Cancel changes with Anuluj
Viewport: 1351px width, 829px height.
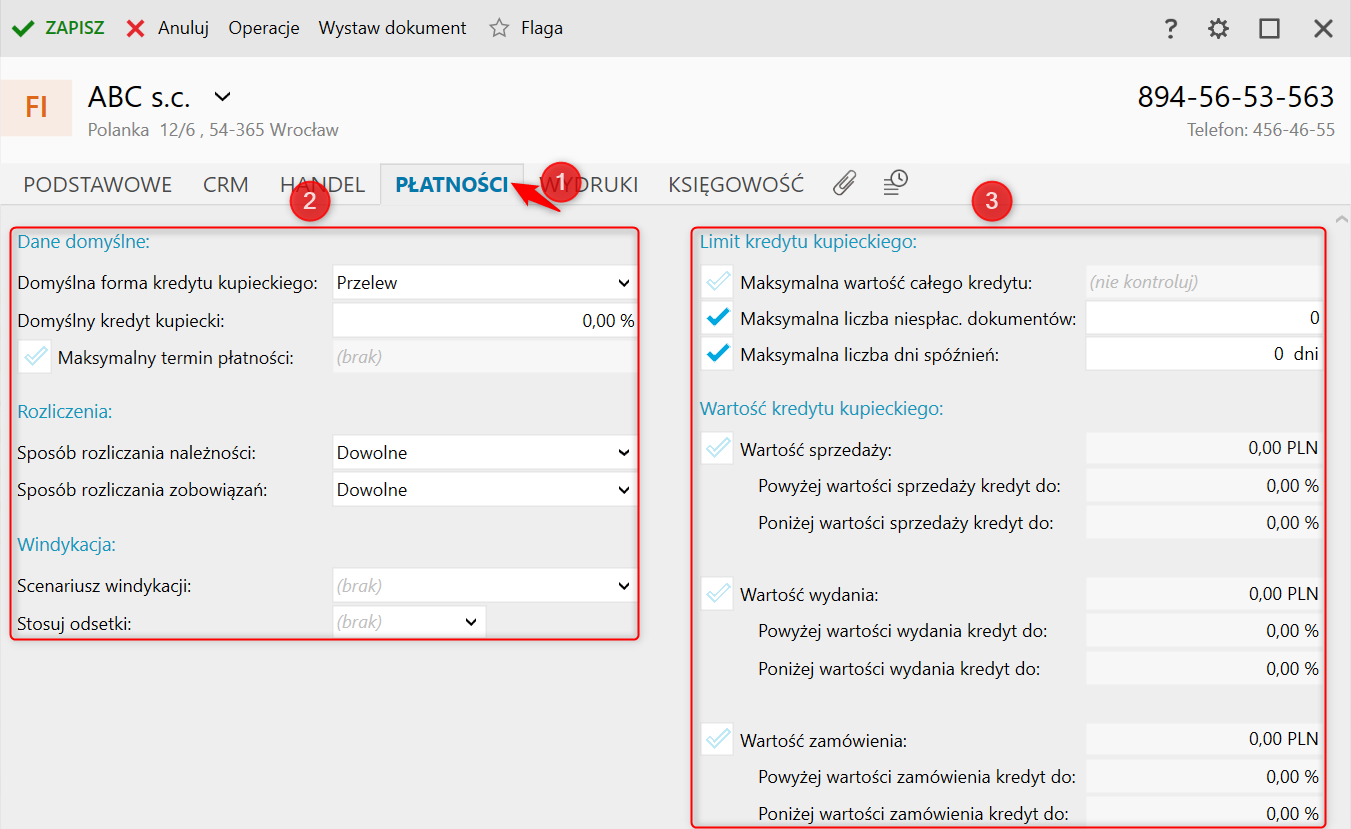(x=183, y=28)
